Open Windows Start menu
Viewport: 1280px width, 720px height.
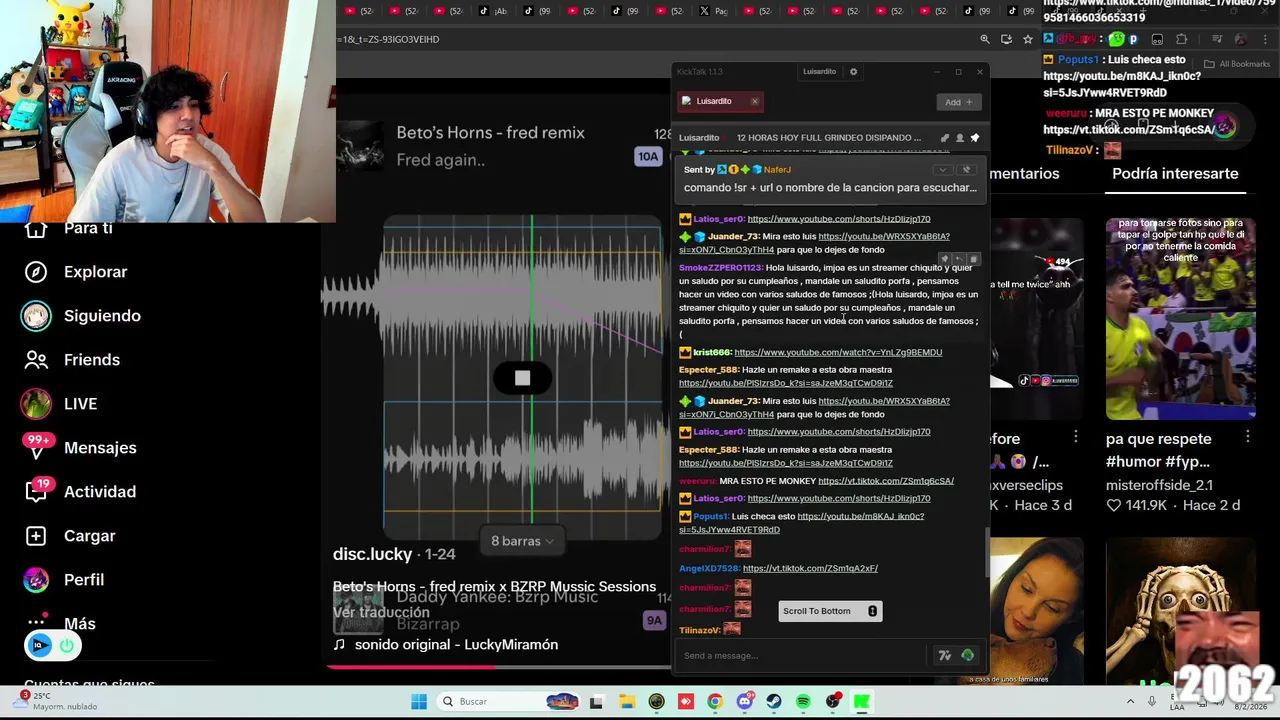pos(419,702)
